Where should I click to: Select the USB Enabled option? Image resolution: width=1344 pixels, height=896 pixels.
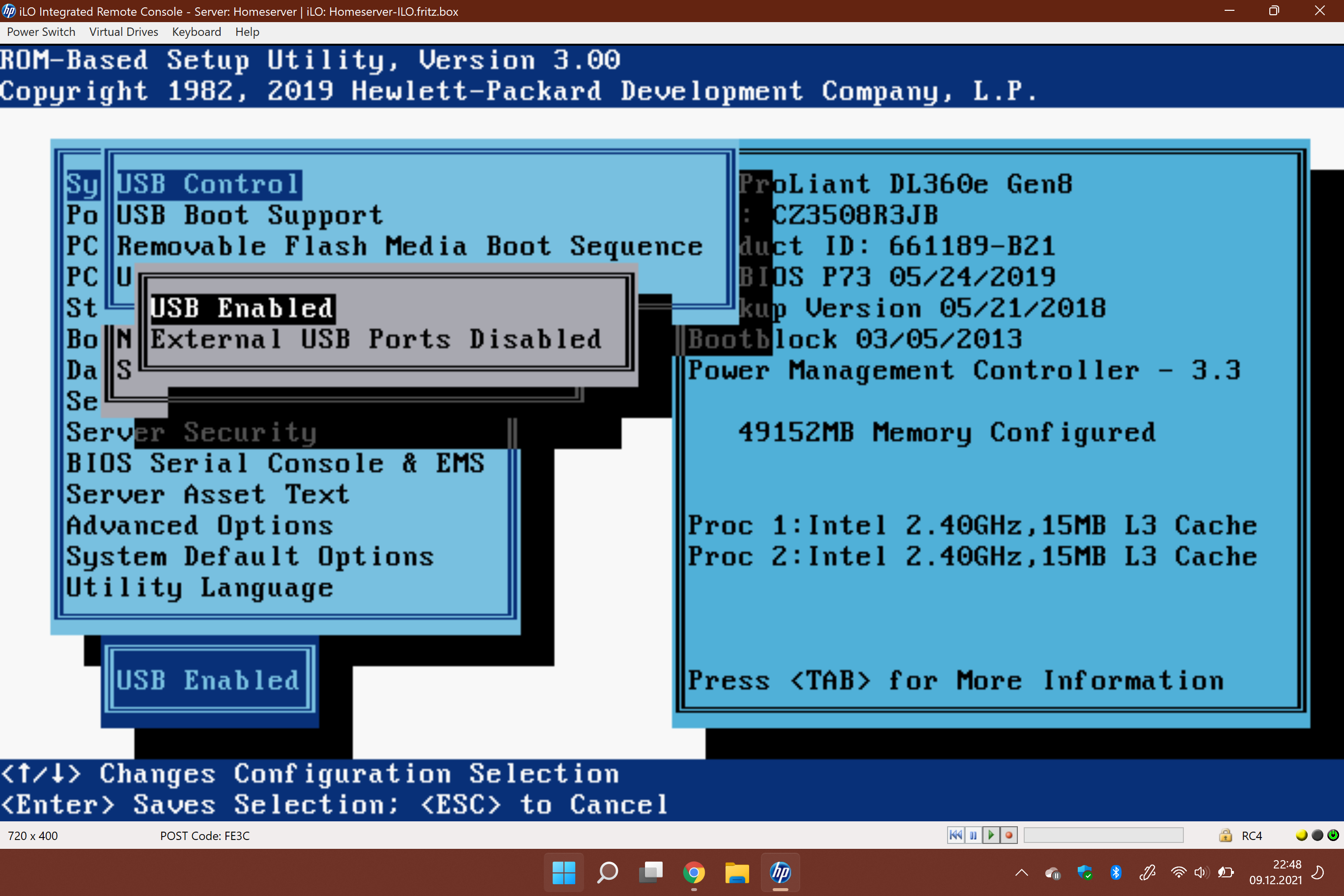[x=242, y=308]
